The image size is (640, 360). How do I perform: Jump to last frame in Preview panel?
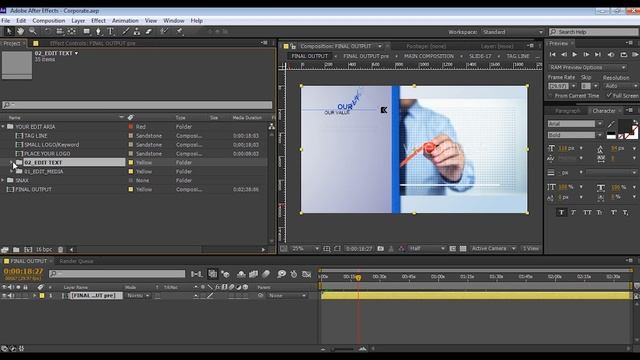598,54
